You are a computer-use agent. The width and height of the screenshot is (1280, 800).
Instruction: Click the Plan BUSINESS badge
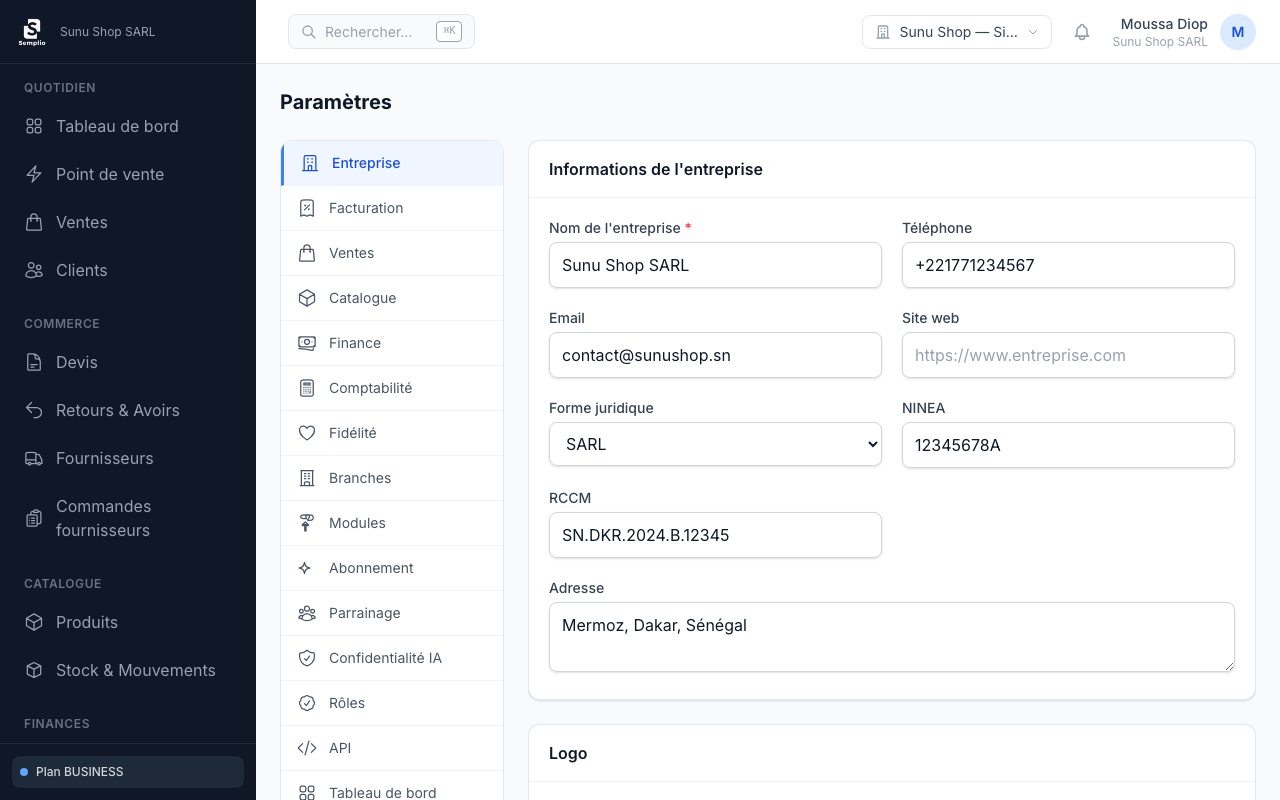(x=127, y=771)
